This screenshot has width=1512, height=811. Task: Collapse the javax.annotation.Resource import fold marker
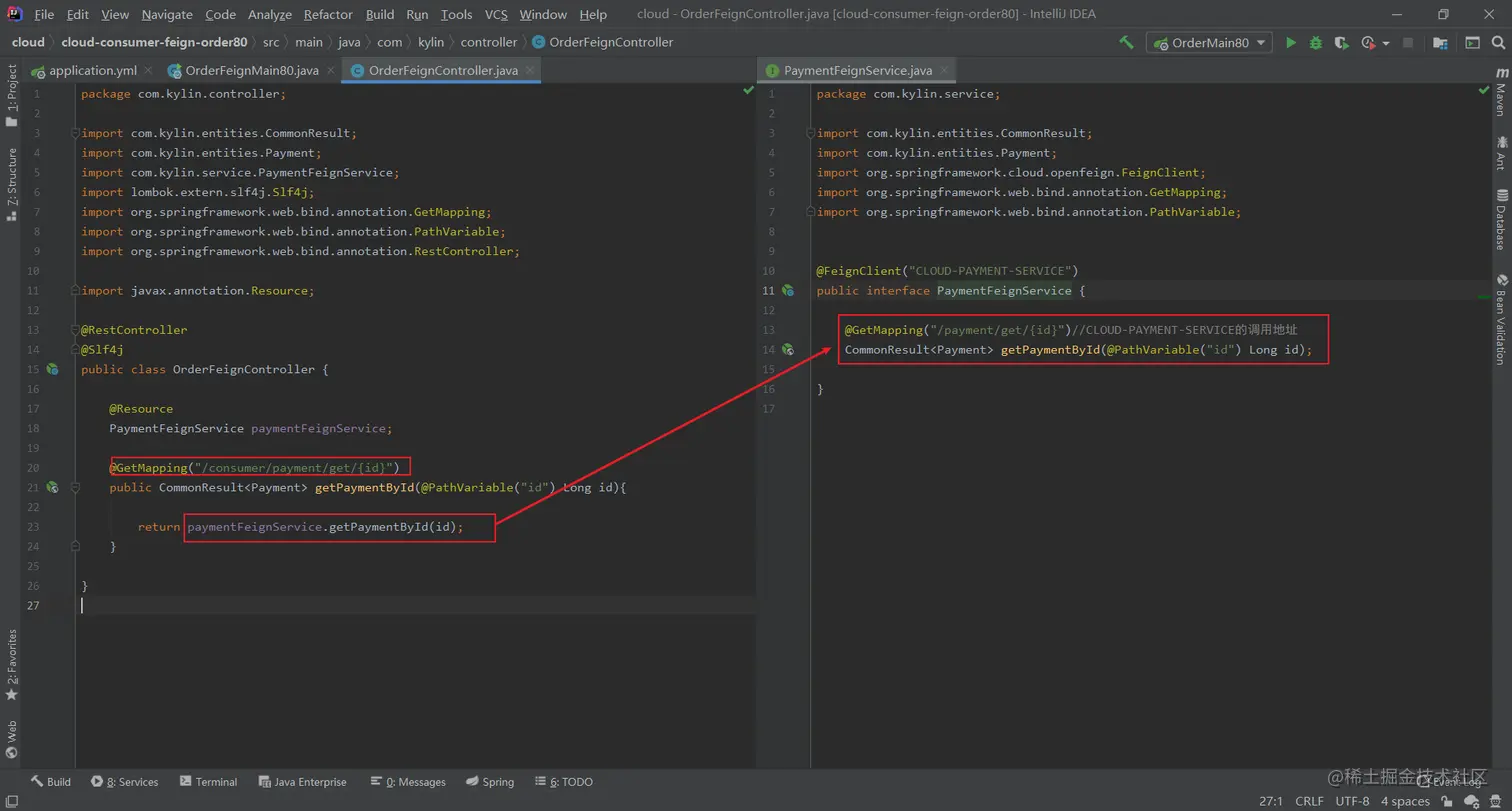click(x=75, y=290)
